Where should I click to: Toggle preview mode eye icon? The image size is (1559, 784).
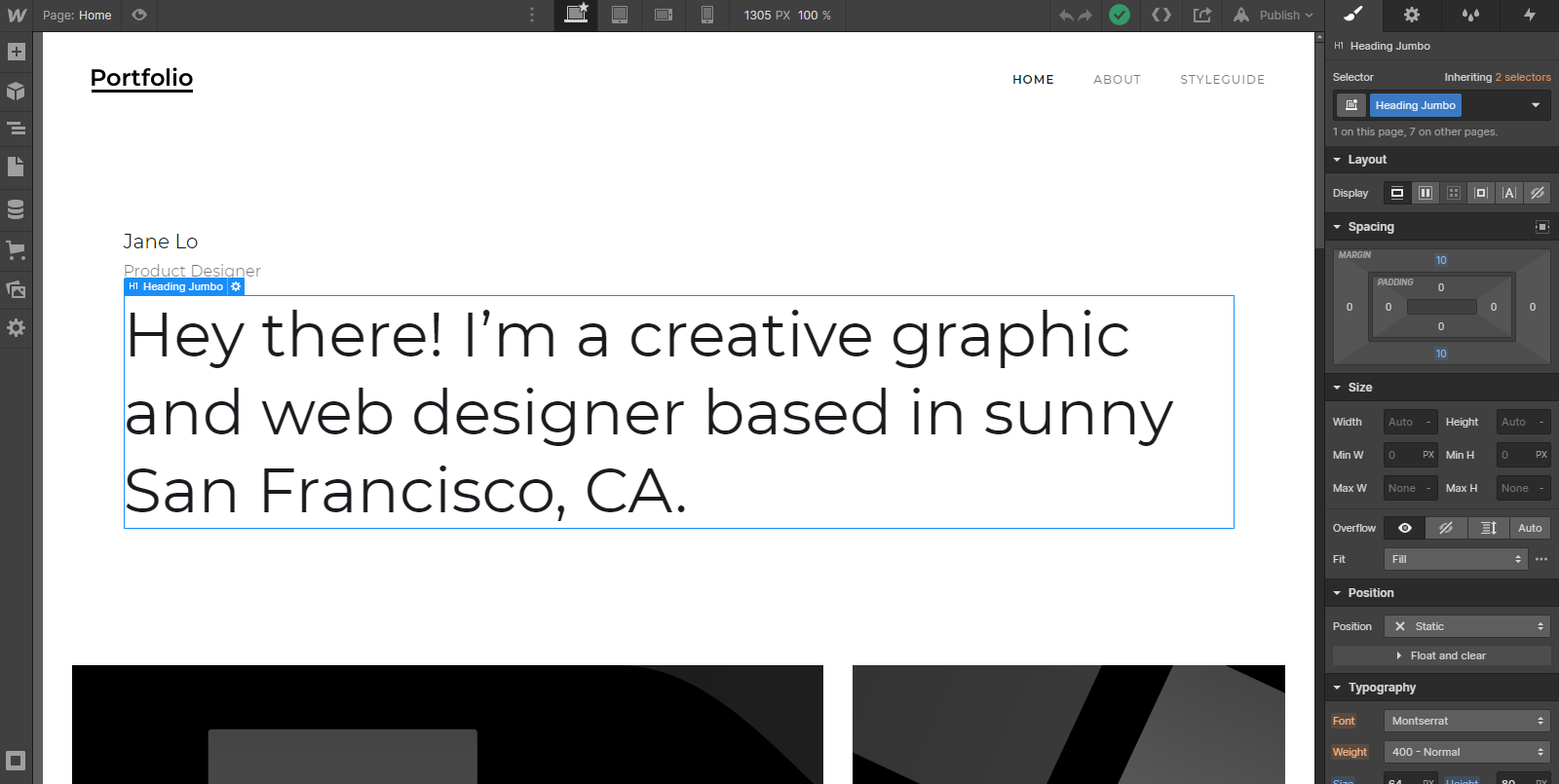pos(139,15)
